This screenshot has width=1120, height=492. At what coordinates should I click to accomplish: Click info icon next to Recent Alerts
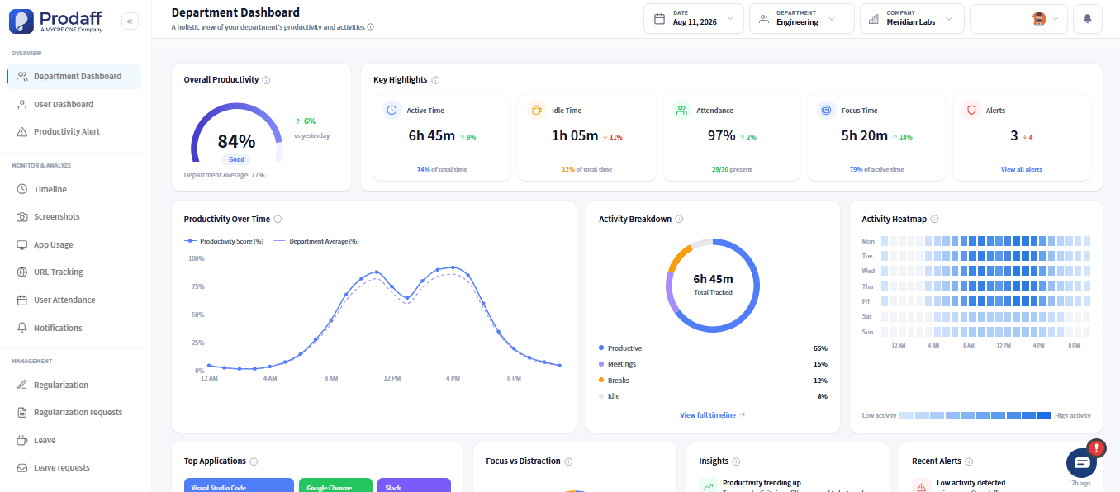tap(969, 461)
